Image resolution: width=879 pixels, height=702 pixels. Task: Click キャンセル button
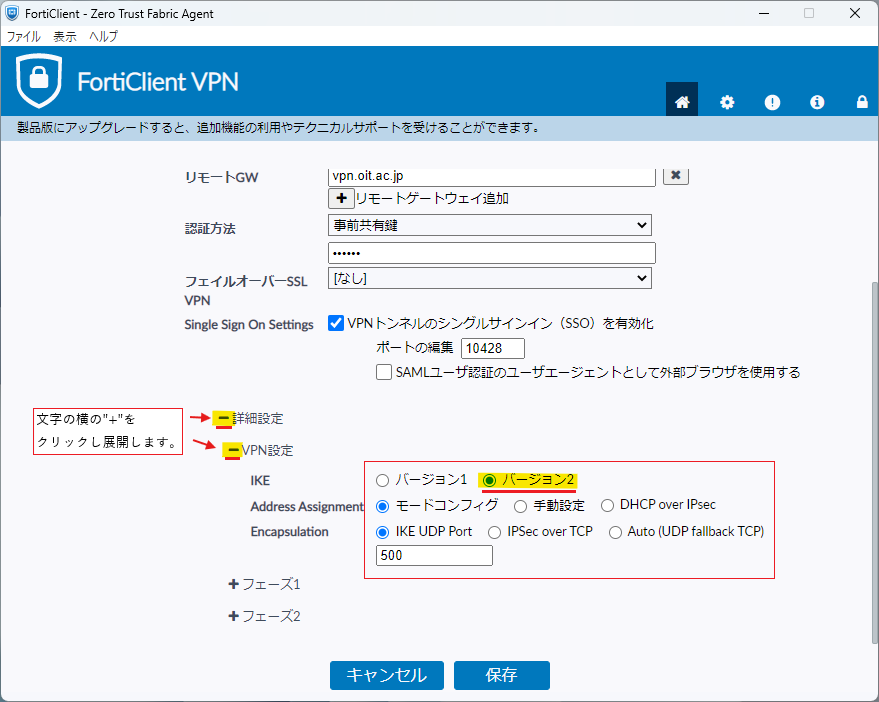tap(386, 675)
